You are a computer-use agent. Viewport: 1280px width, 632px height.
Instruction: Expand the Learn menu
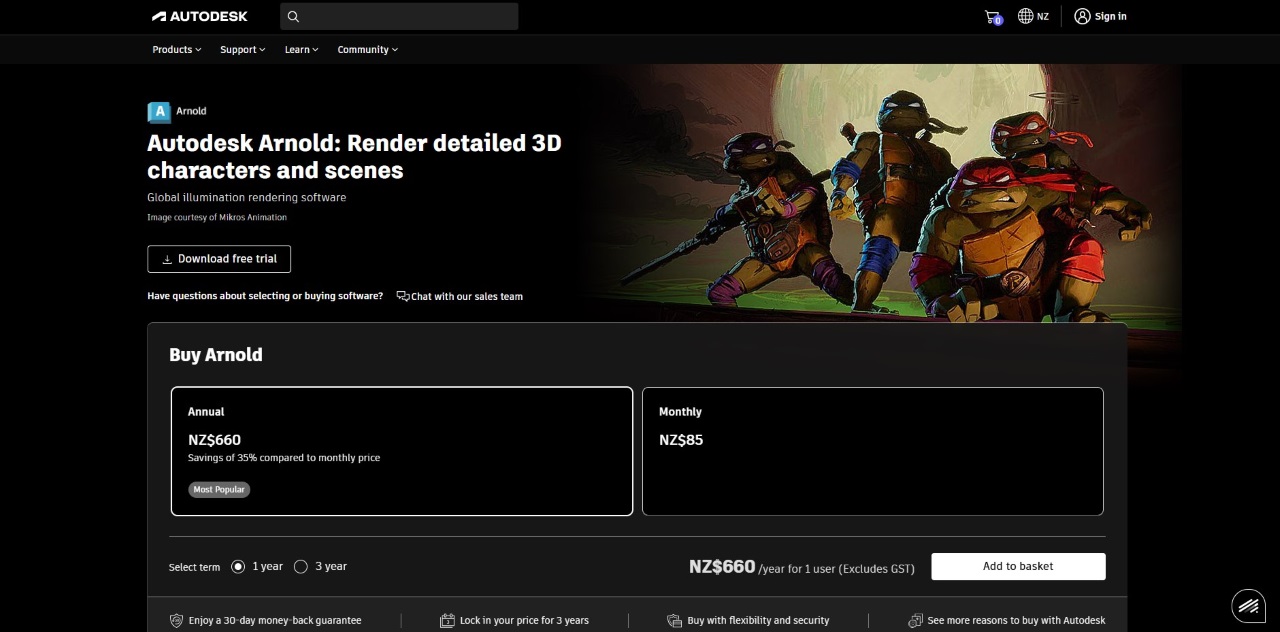(x=302, y=49)
